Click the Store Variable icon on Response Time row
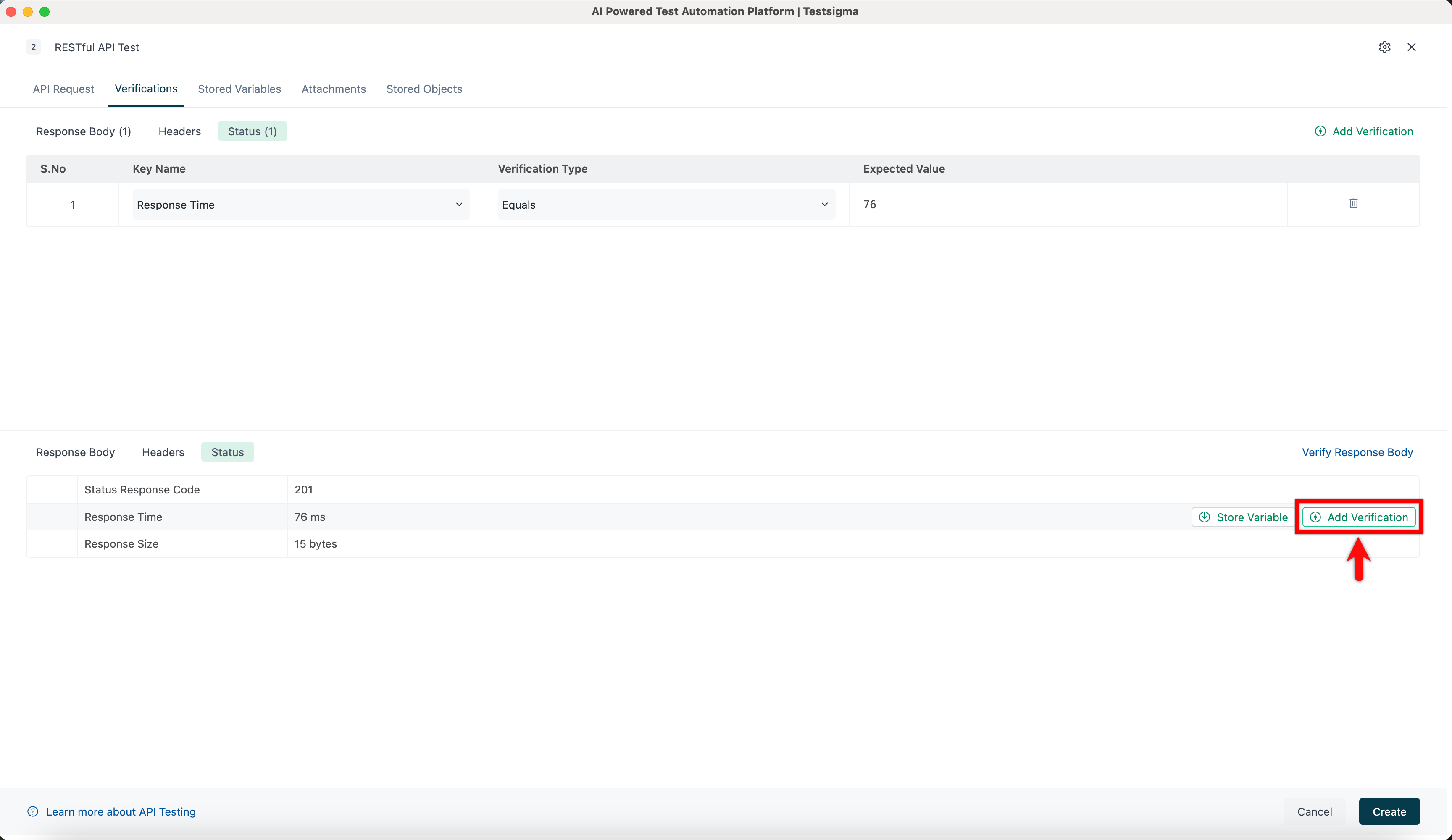Screen dimensions: 1452x840 point(1205,517)
